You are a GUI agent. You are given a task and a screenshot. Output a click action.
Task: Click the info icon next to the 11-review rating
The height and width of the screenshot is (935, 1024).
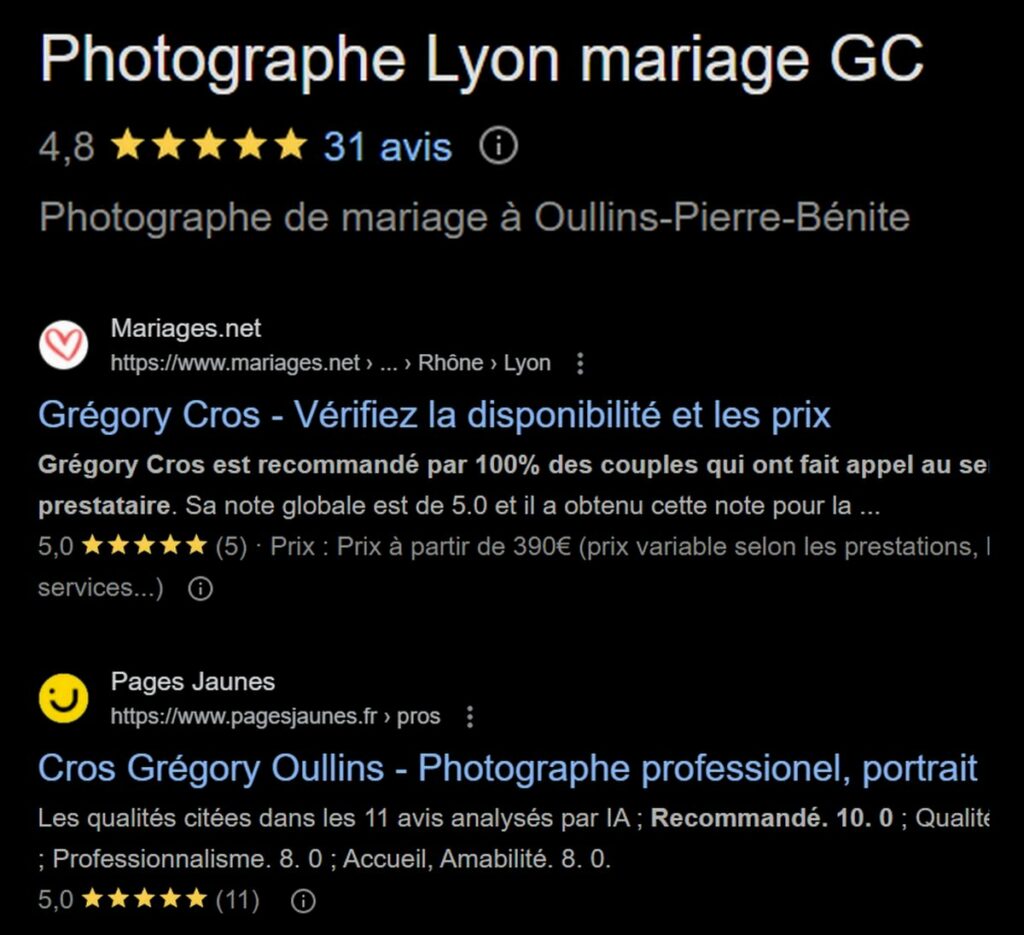(301, 900)
